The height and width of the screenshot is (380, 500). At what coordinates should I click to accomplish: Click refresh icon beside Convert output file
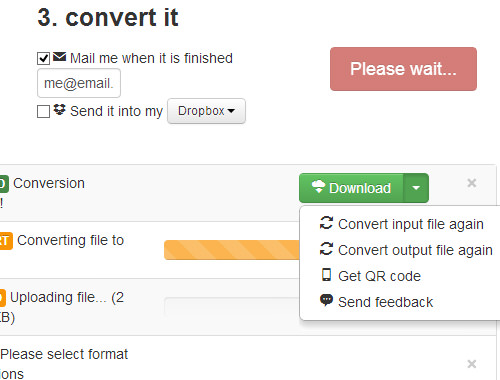point(326,249)
